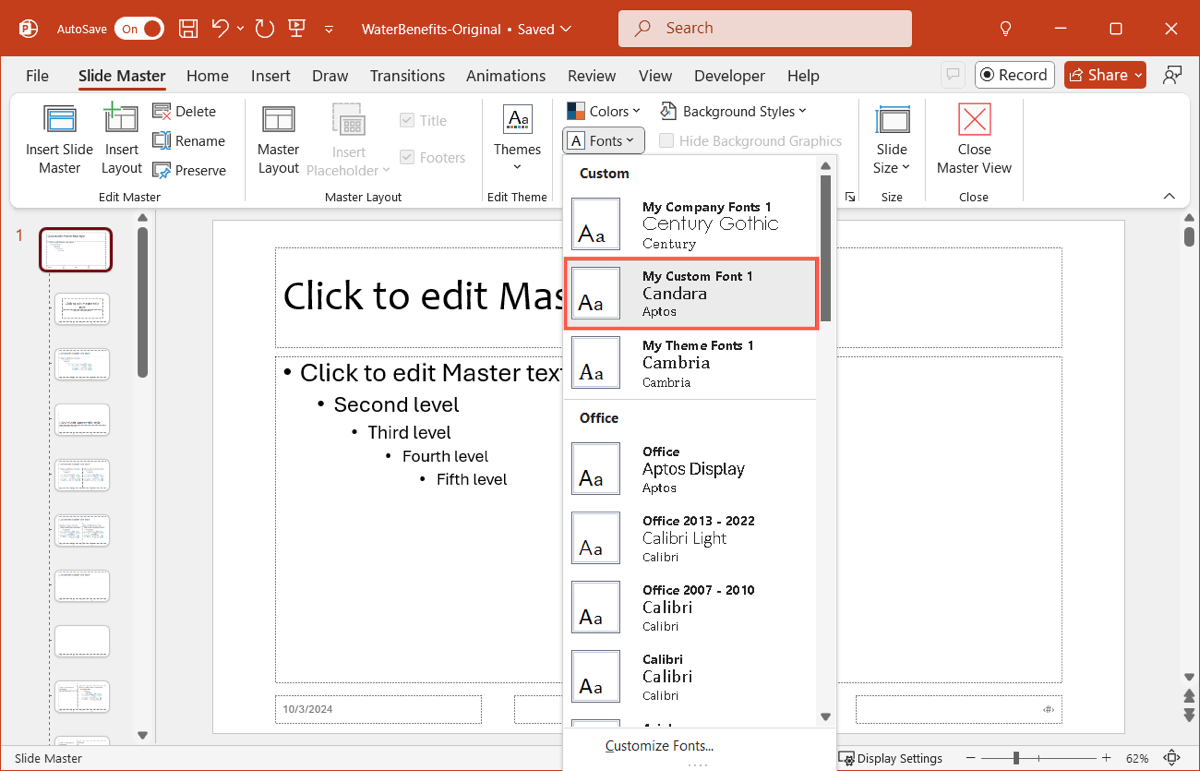Open Insert Slide Master
Screen dimensions: 1200x771
click(59, 140)
